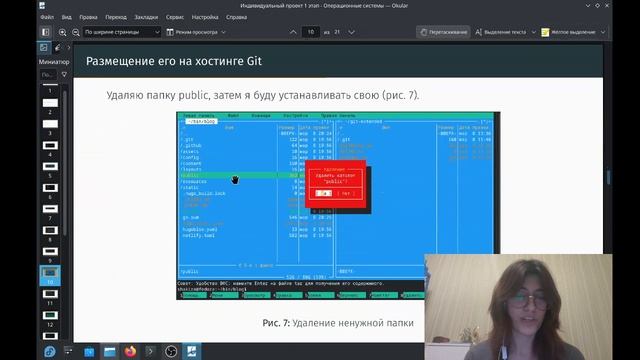Go to next page with down chevron
Screen dimensions: 640x360
point(351,32)
